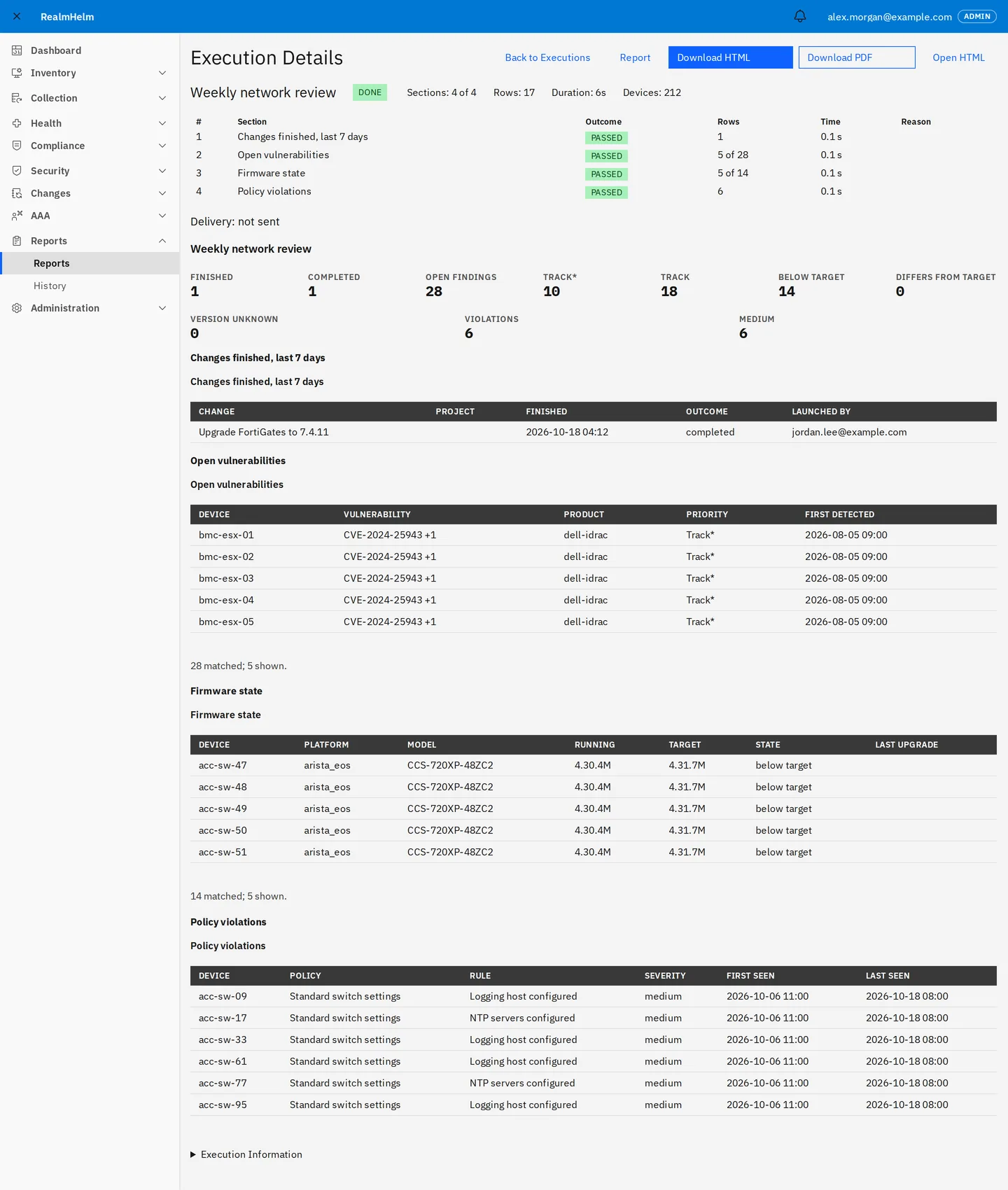Expand the Inventory menu chevron

click(x=162, y=73)
